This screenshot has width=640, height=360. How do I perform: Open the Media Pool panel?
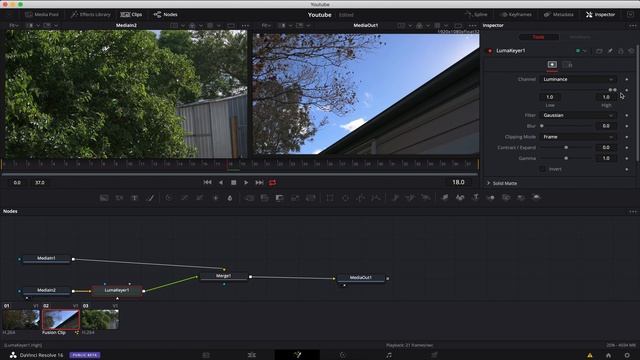coord(42,14)
